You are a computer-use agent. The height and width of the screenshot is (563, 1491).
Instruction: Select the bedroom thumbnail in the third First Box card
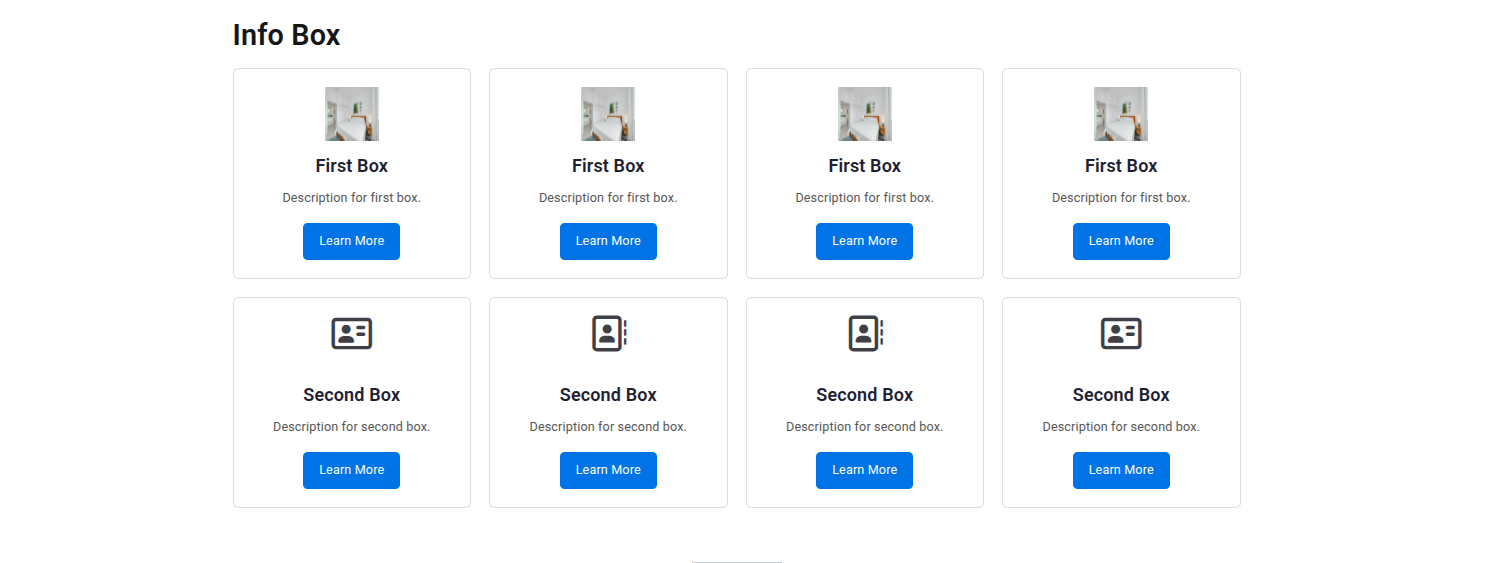[x=865, y=114]
